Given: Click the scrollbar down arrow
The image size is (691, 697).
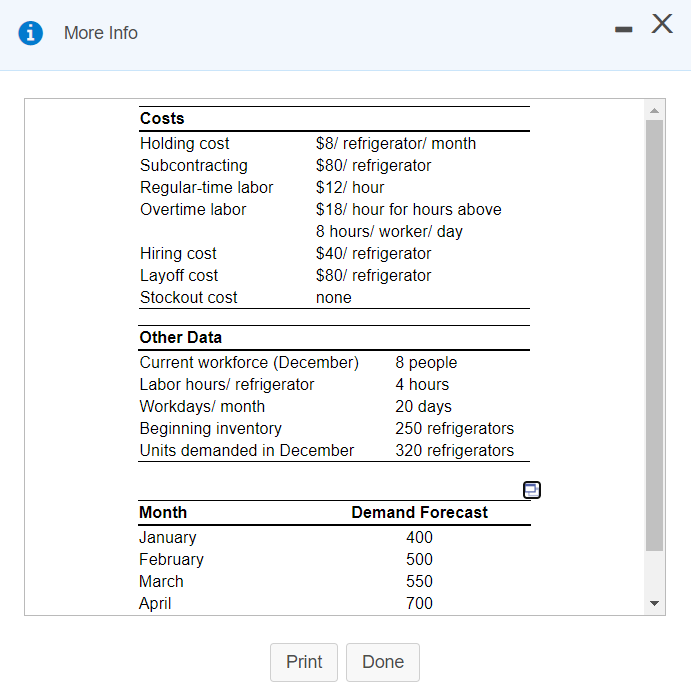Looking at the screenshot, I should [655, 605].
